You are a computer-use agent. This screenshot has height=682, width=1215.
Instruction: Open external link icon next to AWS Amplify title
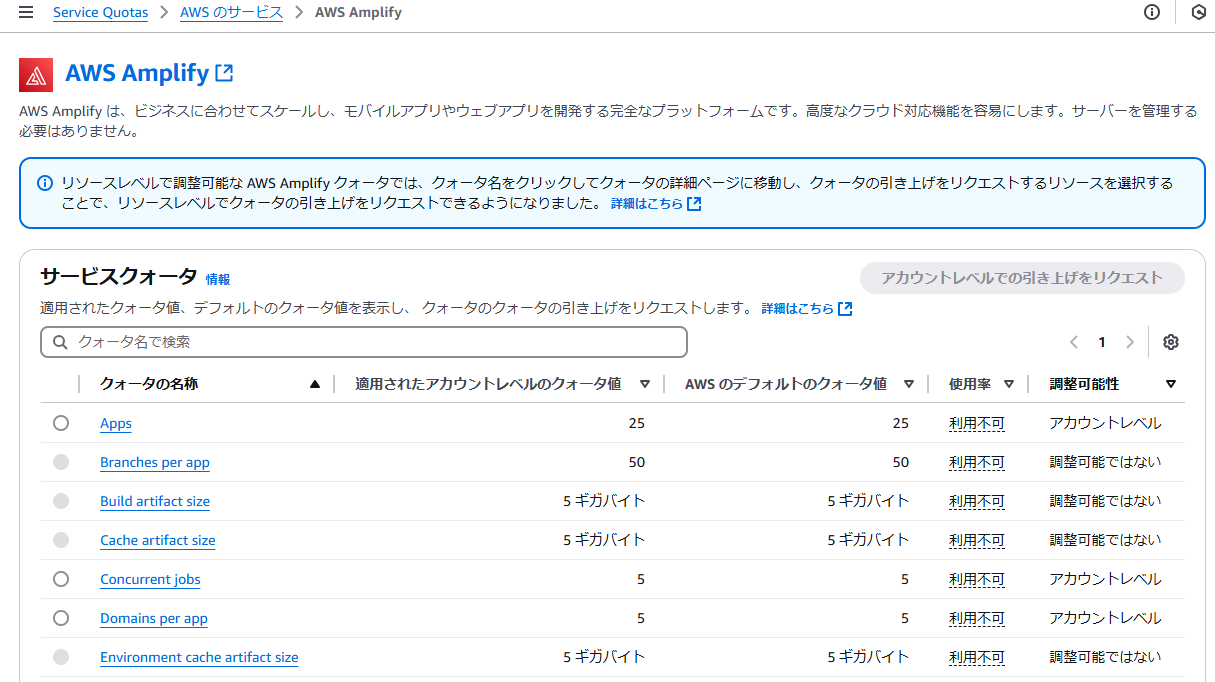tap(225, 73)
